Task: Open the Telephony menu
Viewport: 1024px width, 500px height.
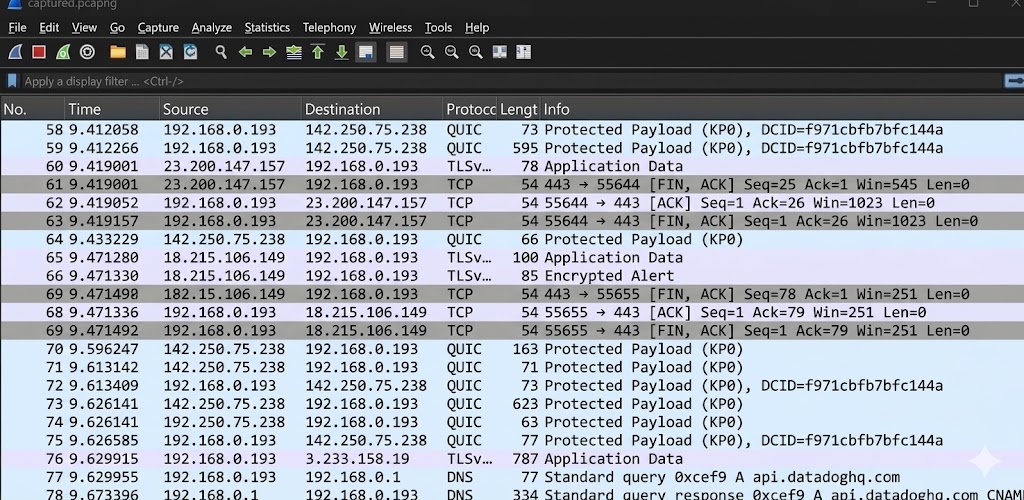Action: pyautogui.click(x=329, y=27)
